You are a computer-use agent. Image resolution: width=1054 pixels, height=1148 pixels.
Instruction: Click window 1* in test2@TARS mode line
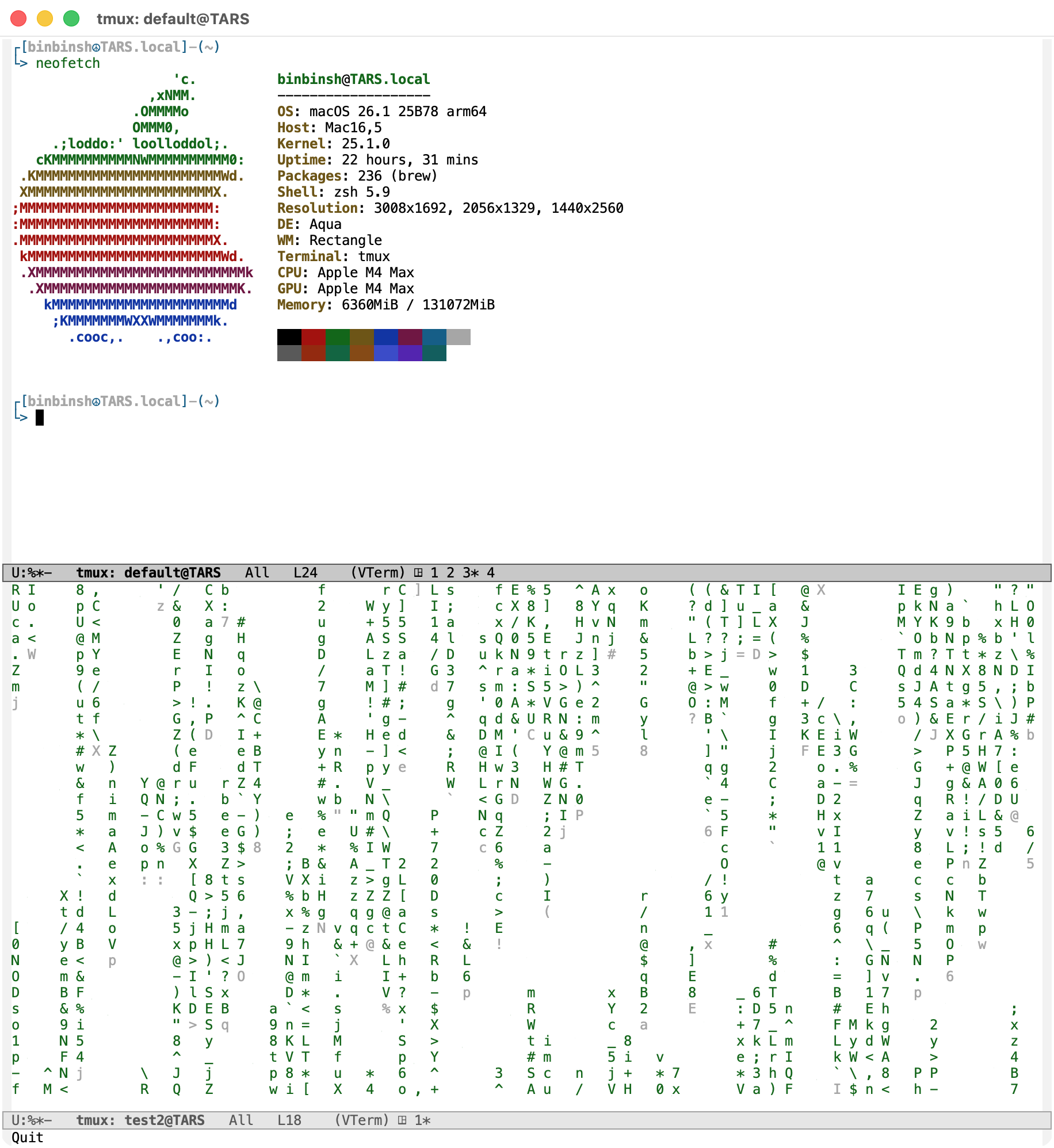coord(423,1120)
